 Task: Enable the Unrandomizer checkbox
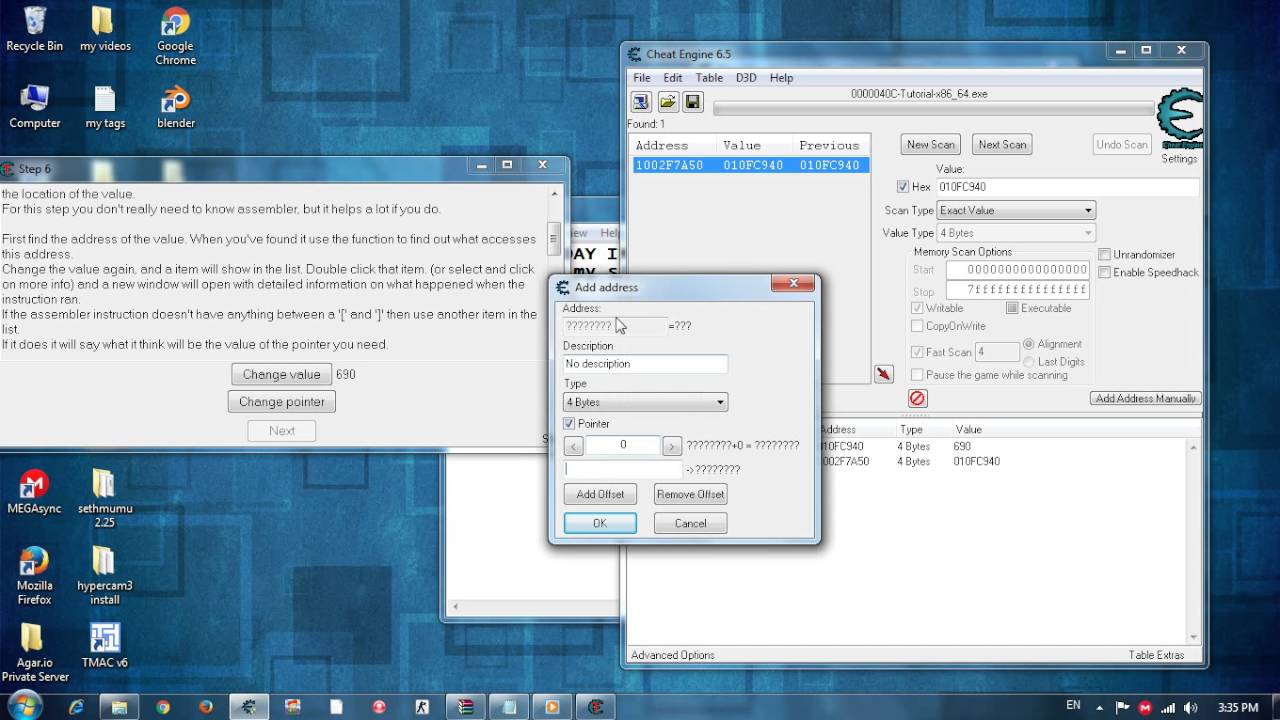click(1105, 255)
